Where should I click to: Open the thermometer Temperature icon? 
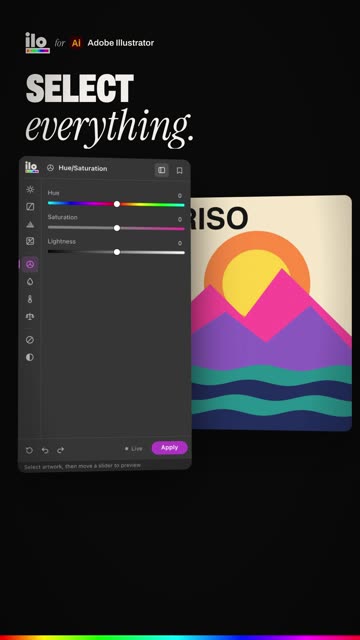coord(30,299)
